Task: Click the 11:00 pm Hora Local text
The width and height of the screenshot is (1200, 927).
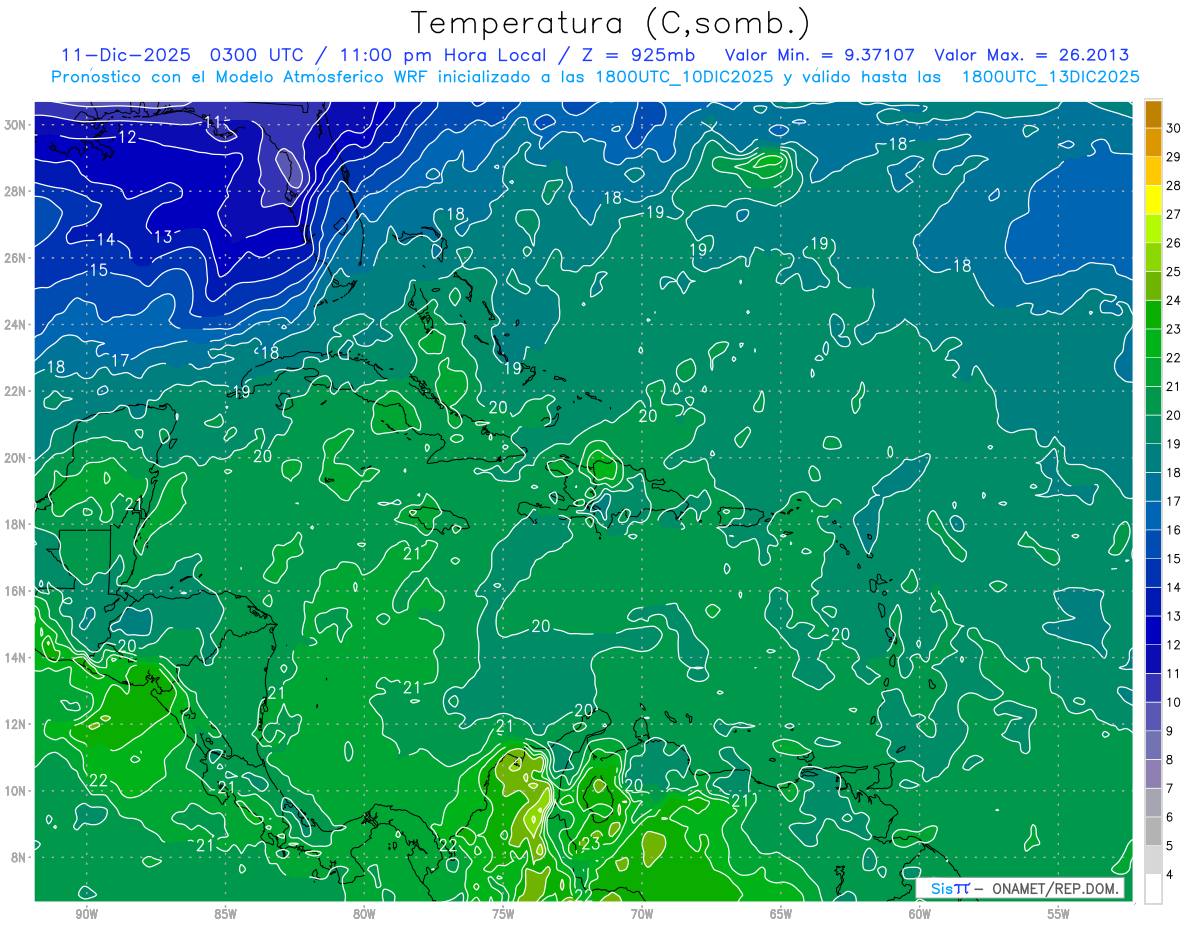Action: click(441, 55)
